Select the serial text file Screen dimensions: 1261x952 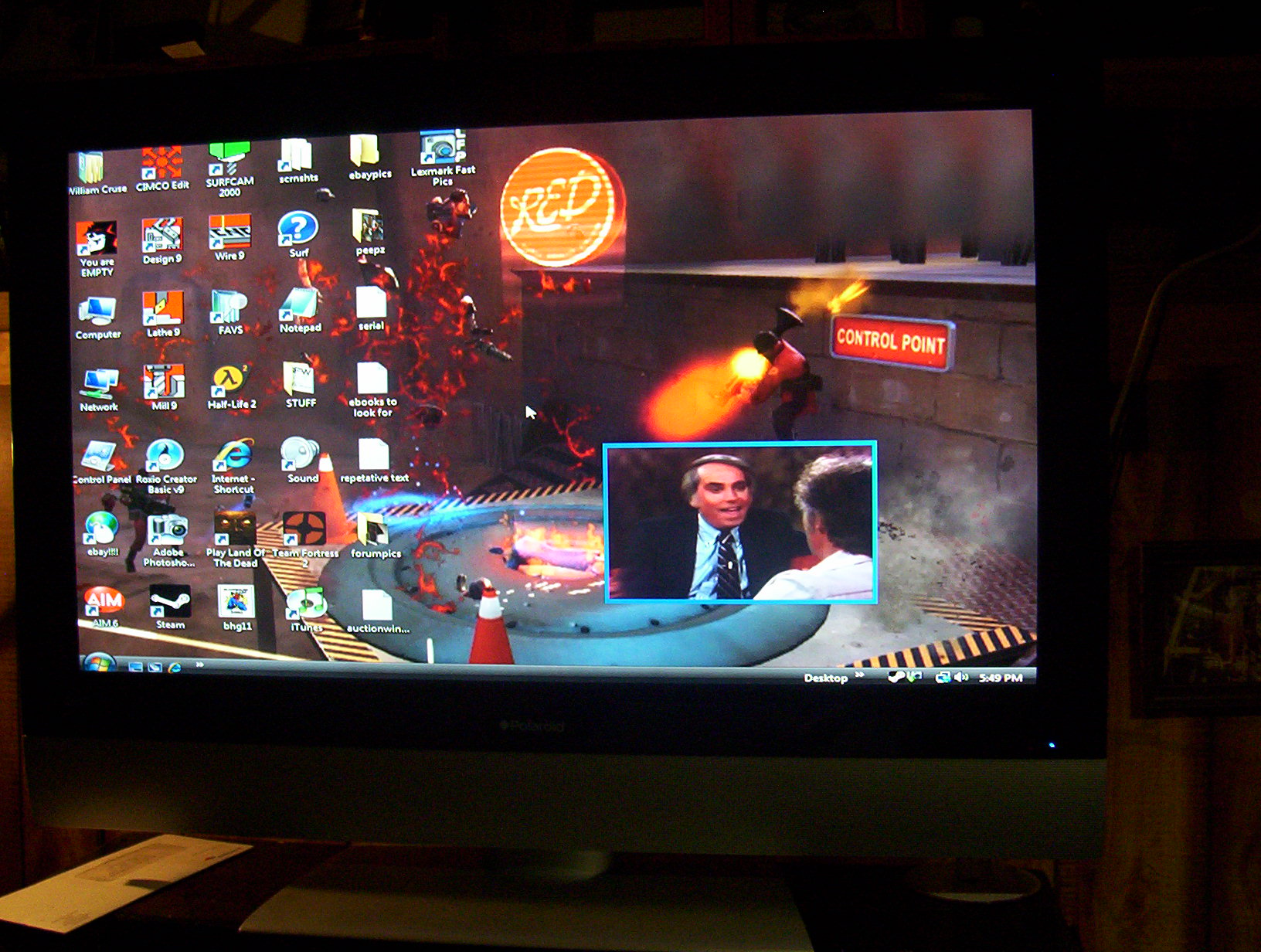(371, 308)
